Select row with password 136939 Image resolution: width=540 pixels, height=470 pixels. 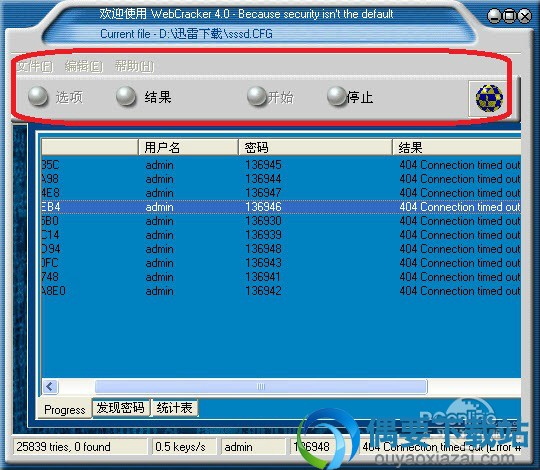[281, 235]
